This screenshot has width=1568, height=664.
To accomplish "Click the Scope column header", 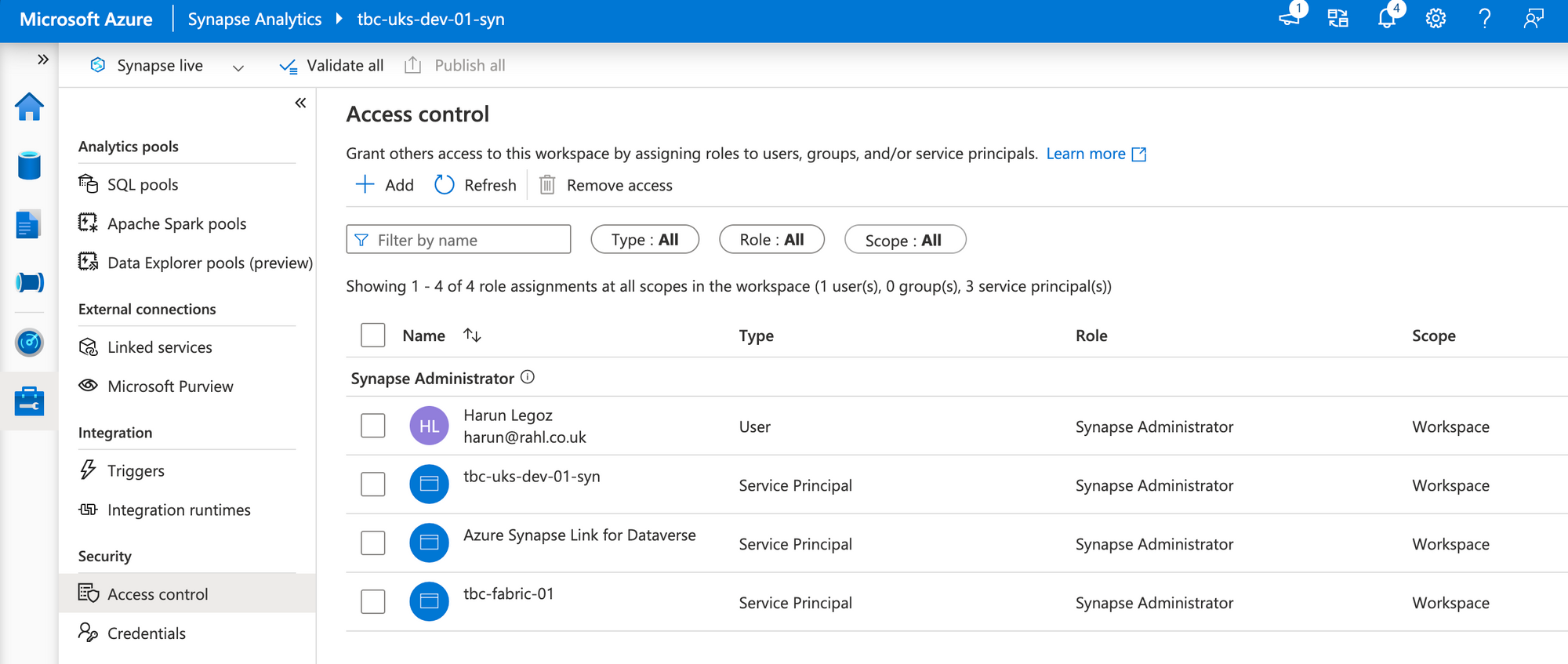I will 1434,336.
